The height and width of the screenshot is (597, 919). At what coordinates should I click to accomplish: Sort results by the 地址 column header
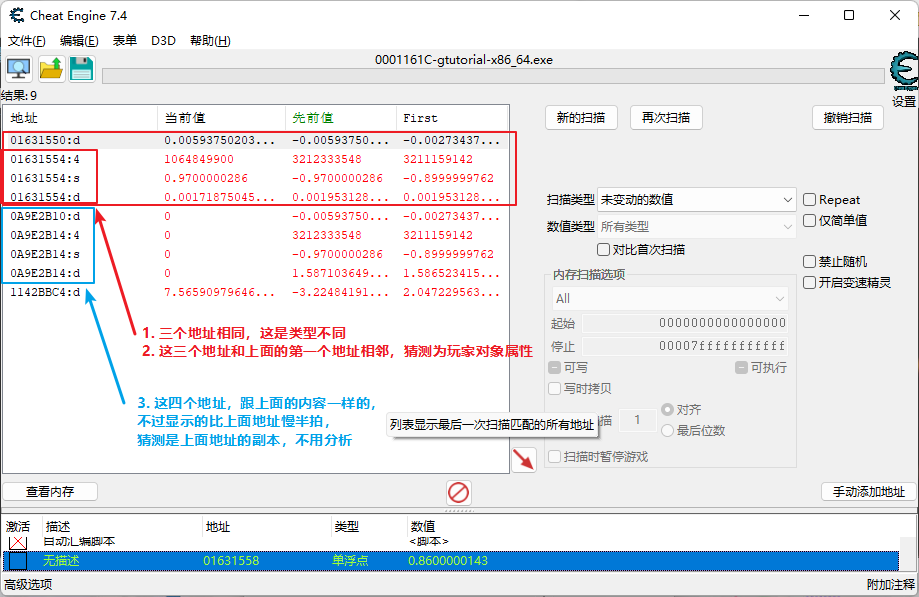point(80,118)
